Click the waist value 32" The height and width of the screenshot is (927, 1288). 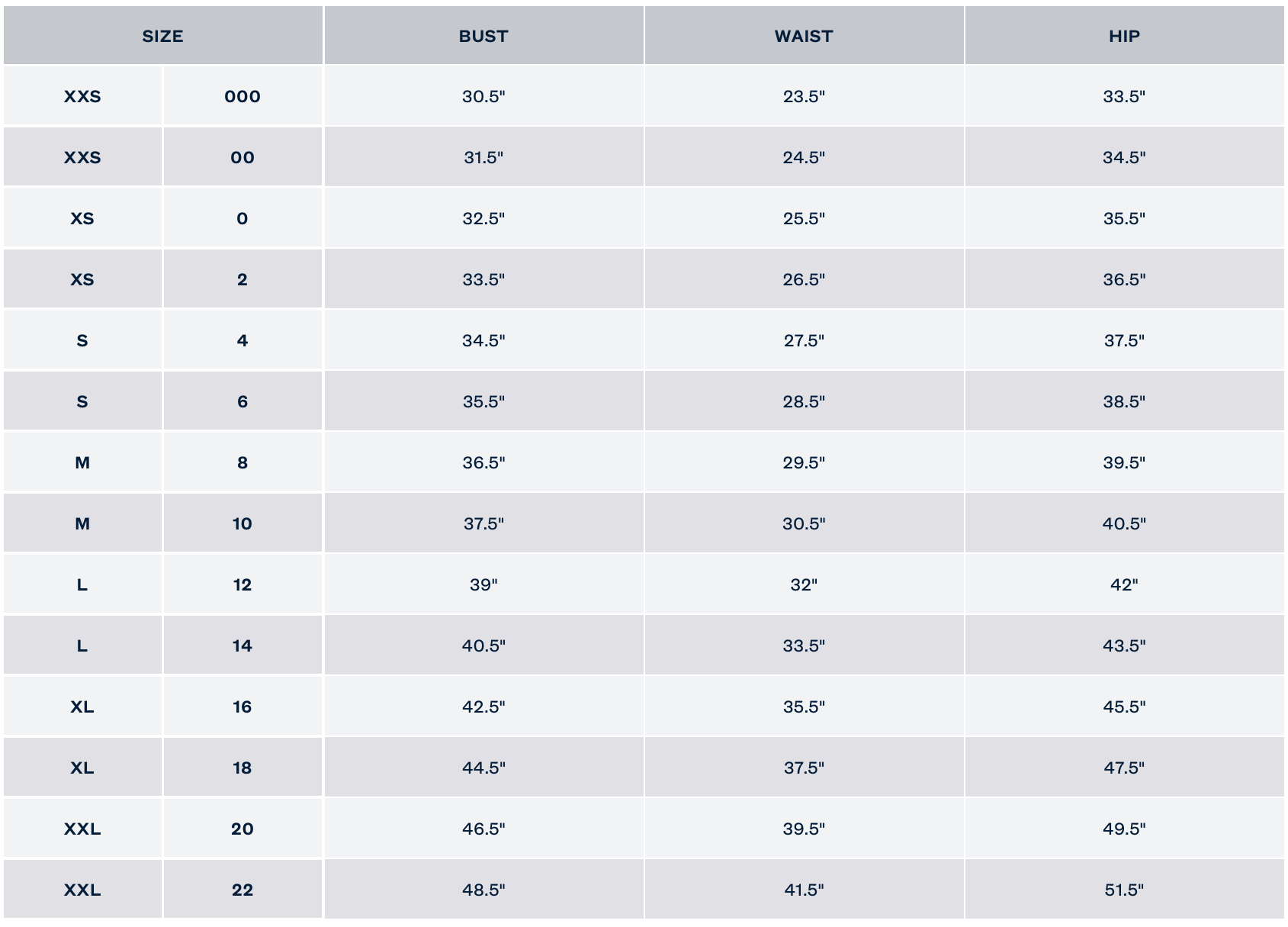804,584
